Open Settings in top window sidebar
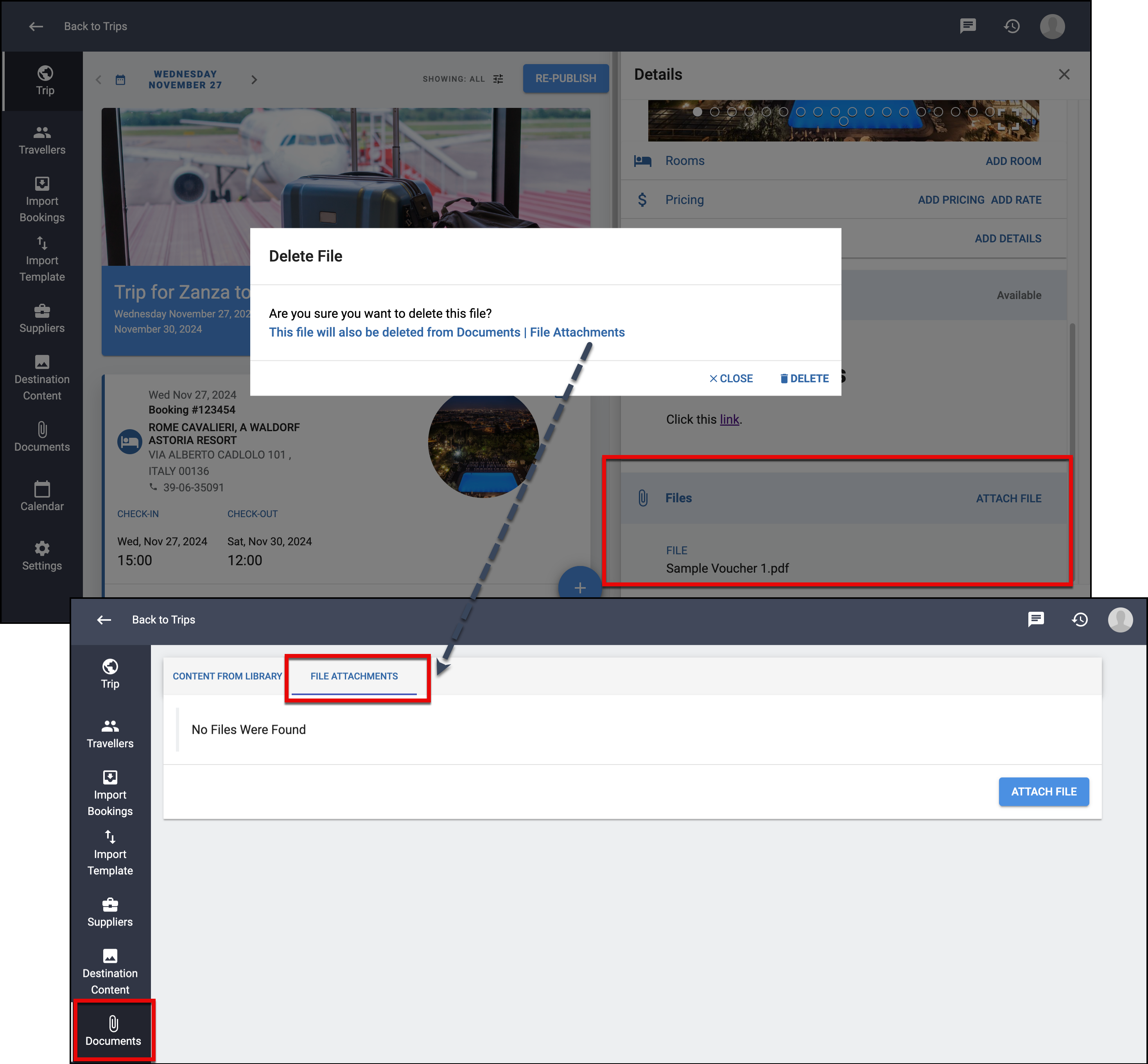 [42, 556]
